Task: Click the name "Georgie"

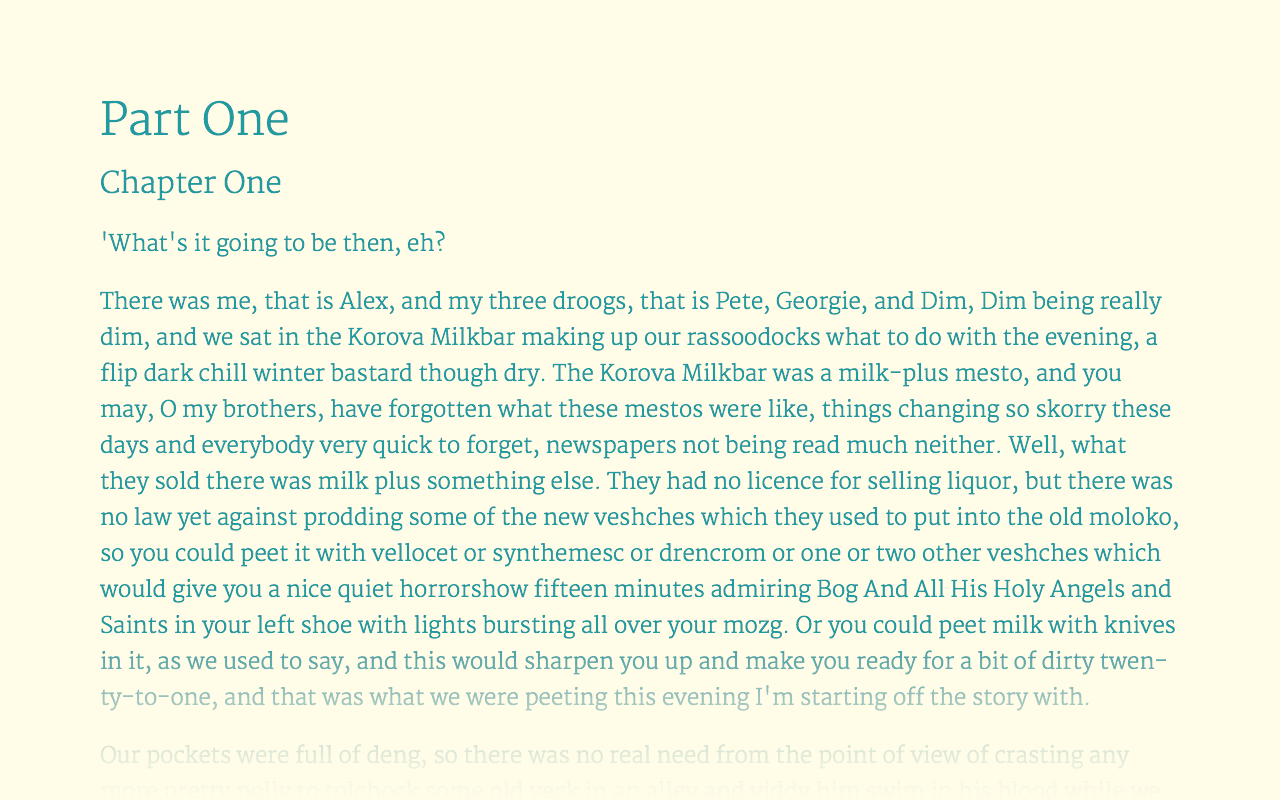Action: (820, 301)
